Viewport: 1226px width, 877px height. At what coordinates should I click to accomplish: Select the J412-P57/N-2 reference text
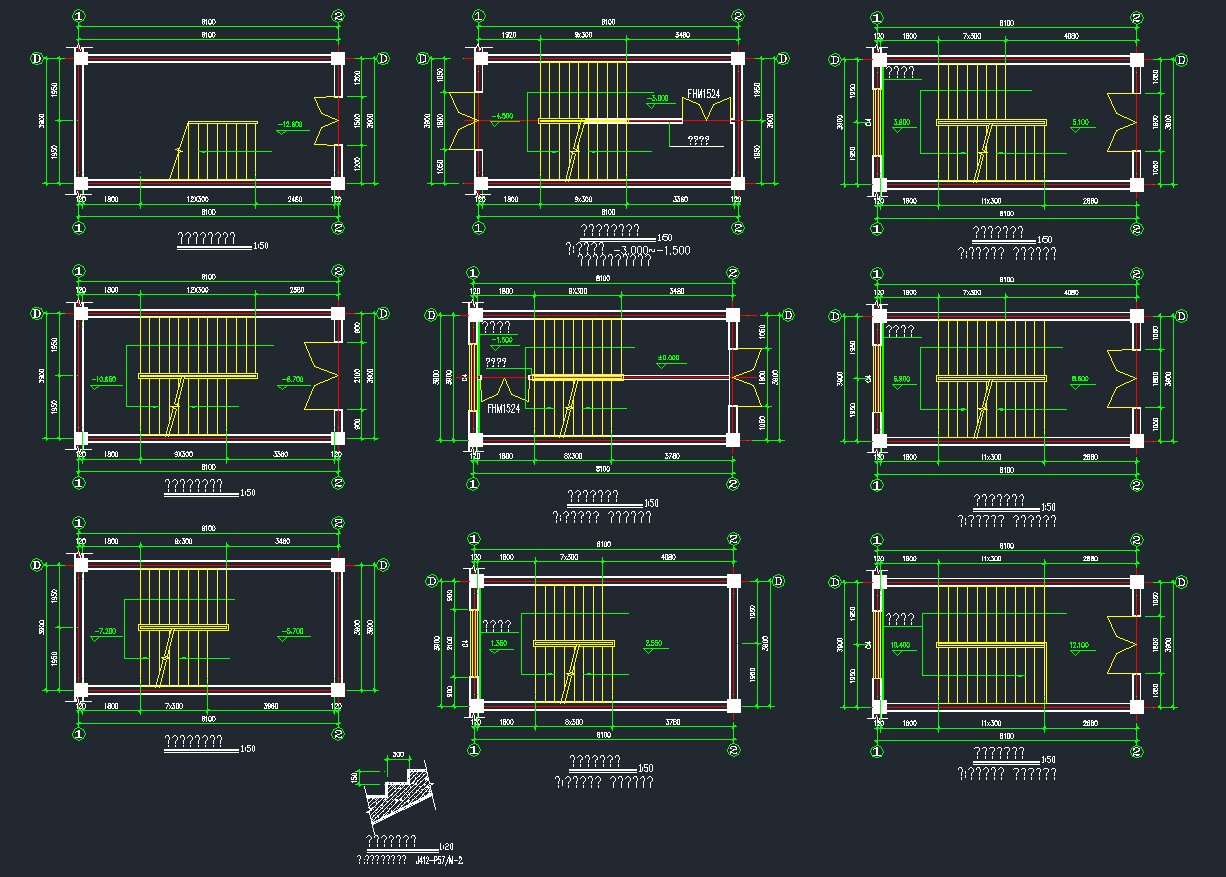point(439,859)
